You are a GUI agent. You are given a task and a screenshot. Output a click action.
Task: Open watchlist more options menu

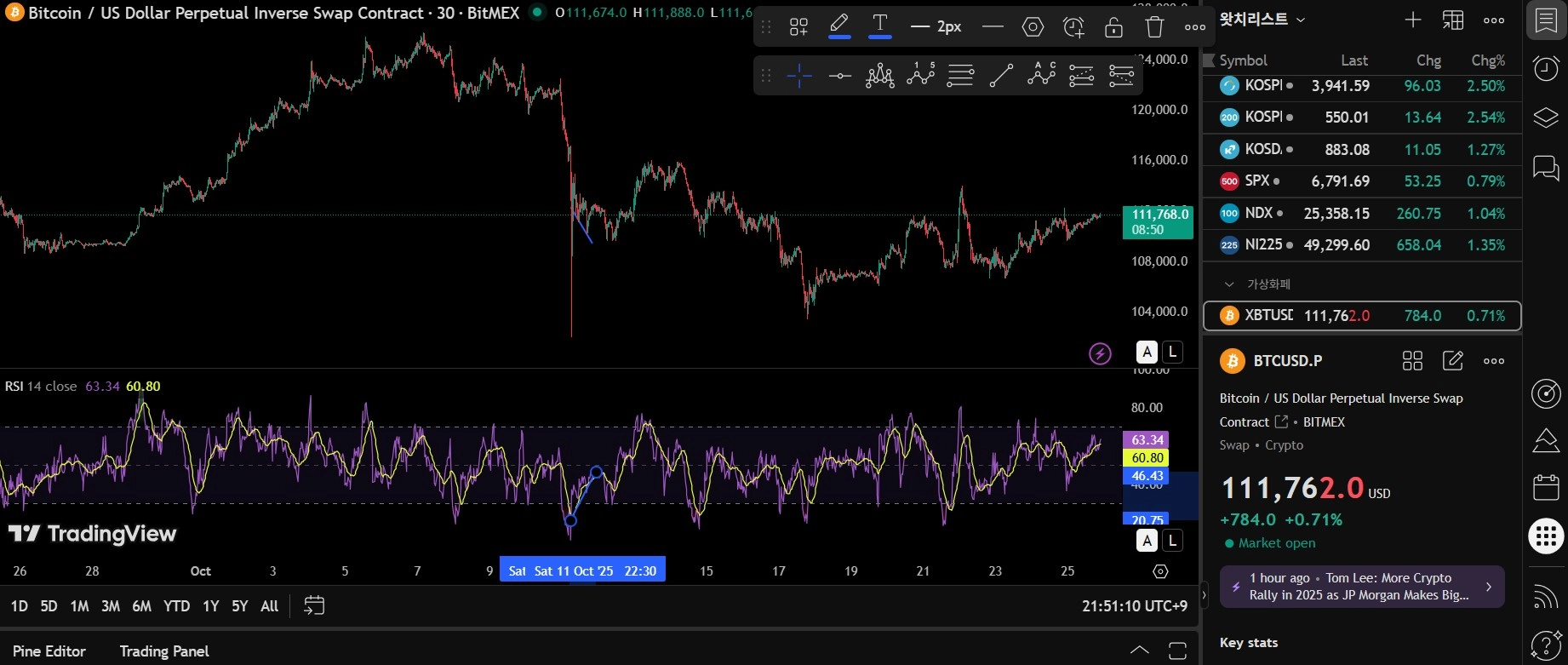click(x=1494, y=20)
